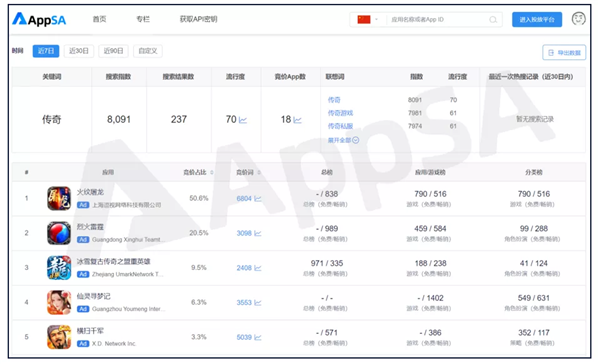Click the 火纹屠龙 app icon

[59, 198]
